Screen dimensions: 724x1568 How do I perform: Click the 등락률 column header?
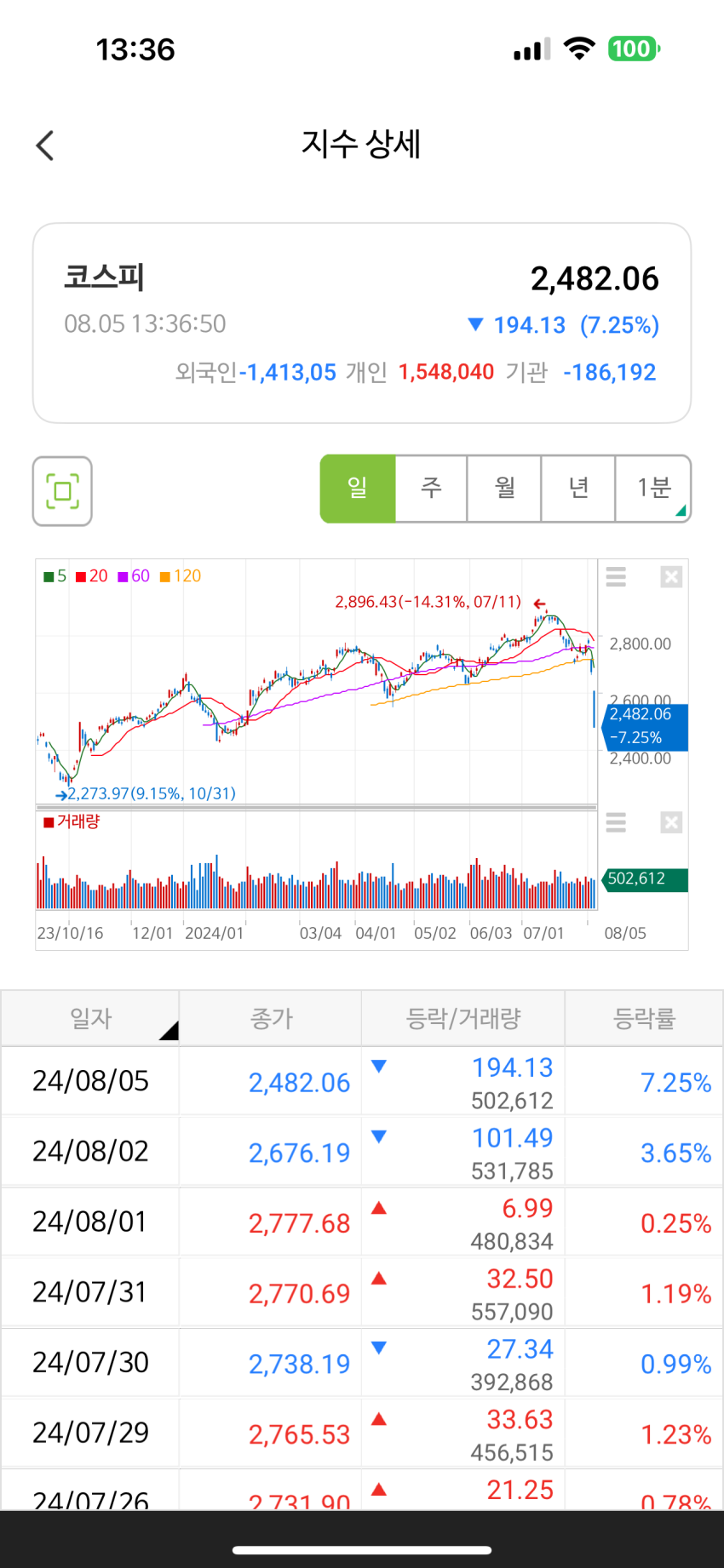click(x=644, y=1018)
